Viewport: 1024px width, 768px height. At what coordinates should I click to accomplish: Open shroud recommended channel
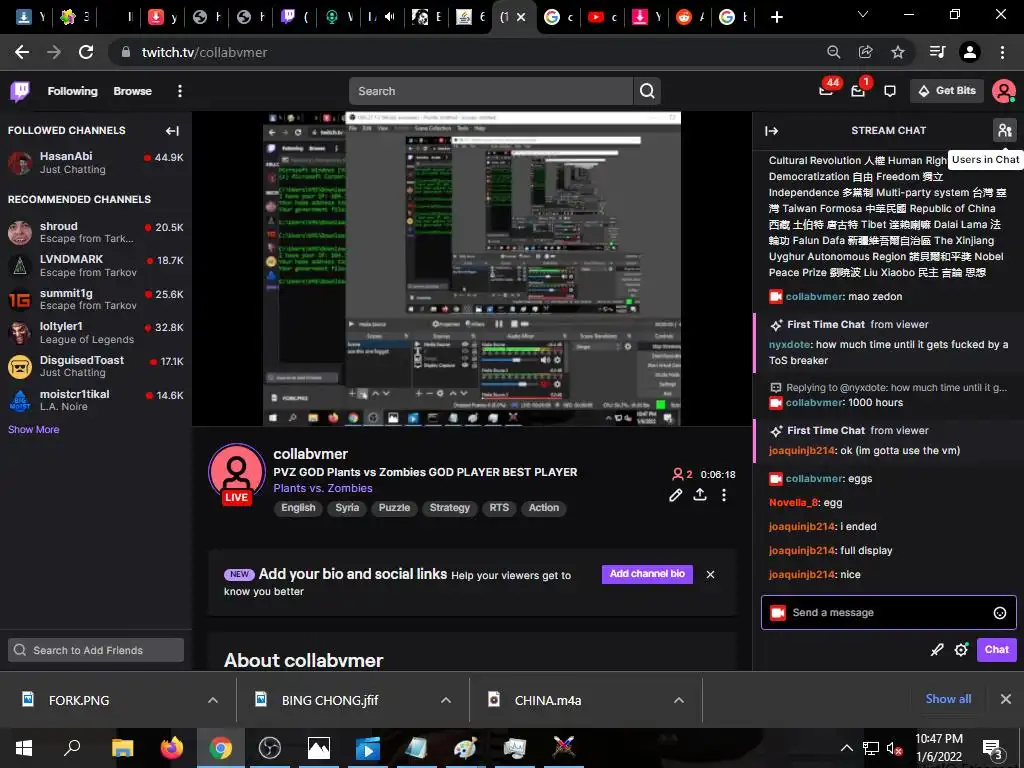click(96, 232)
